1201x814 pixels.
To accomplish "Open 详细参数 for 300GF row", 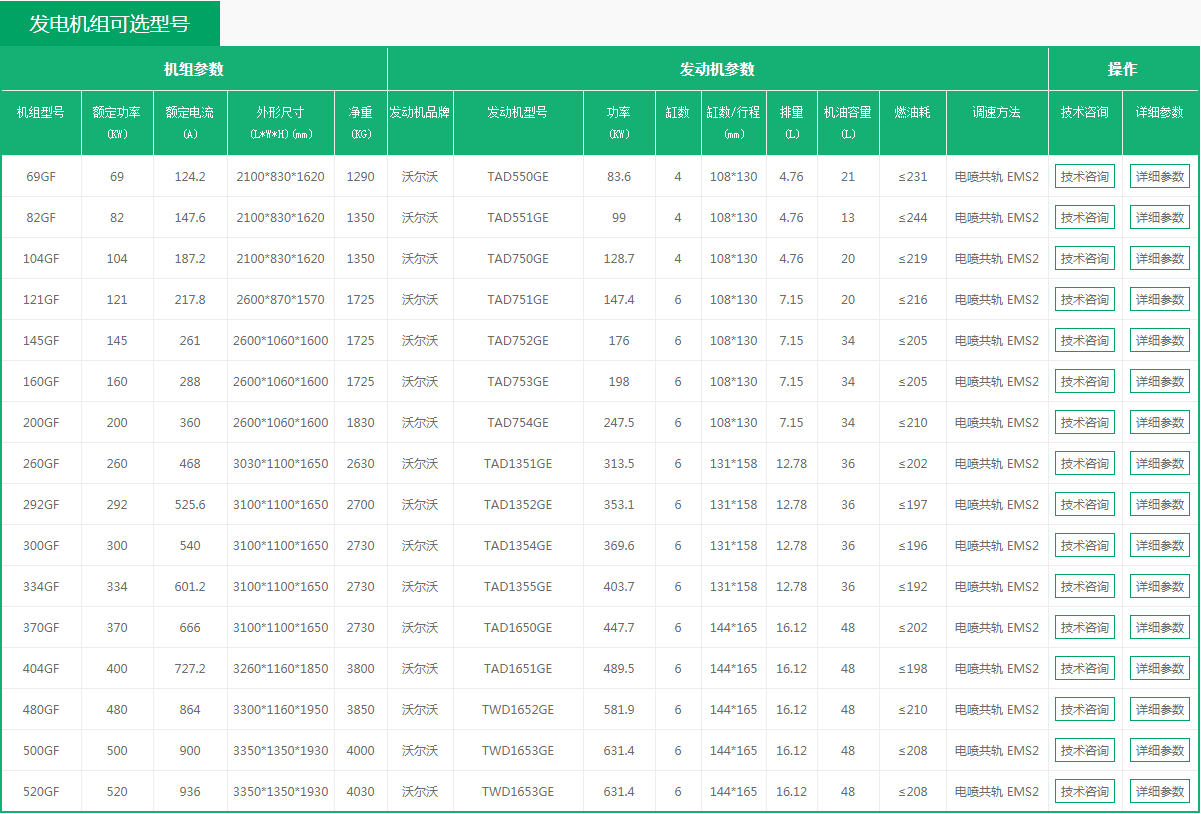I will pyautogui.click(x=1160, y=546).
